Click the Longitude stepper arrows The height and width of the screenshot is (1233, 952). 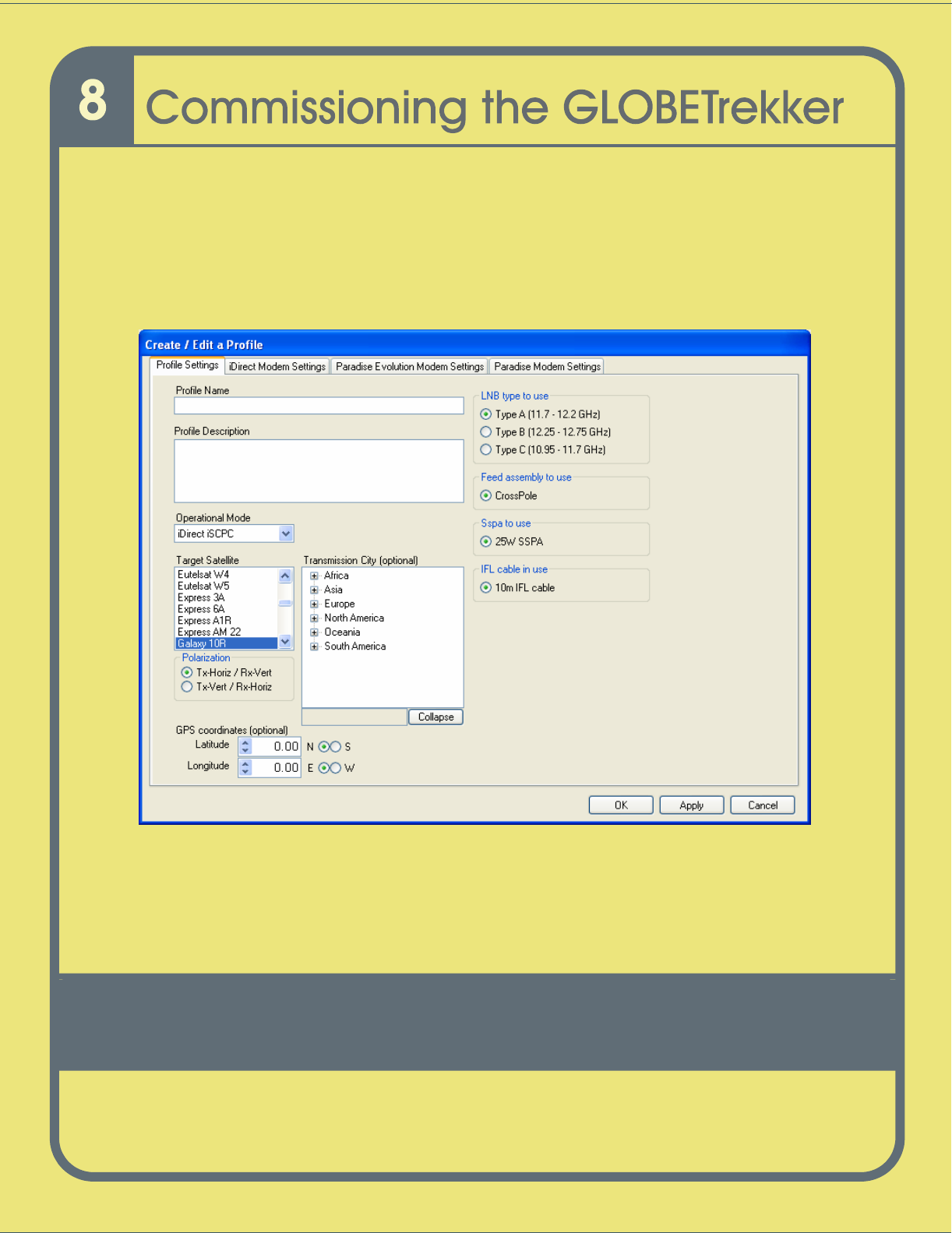[245, 768]
